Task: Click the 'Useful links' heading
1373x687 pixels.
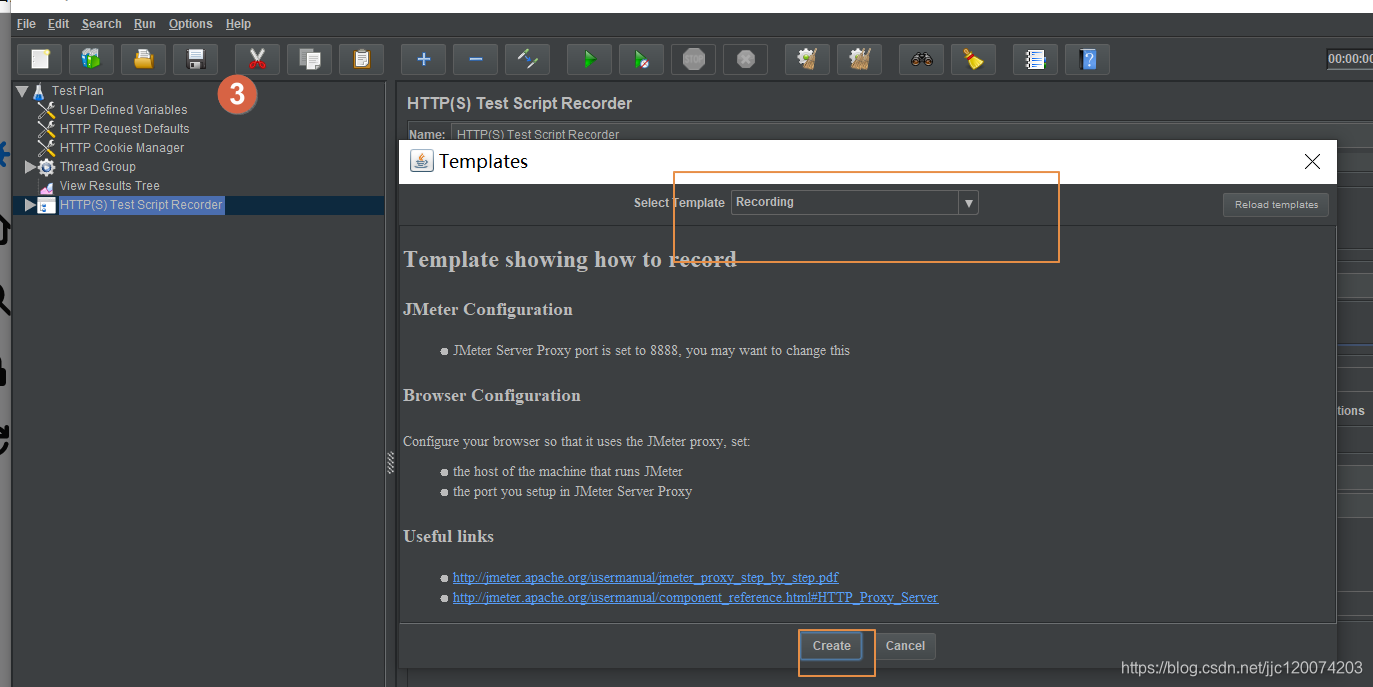Action: [x=448, y=537]
